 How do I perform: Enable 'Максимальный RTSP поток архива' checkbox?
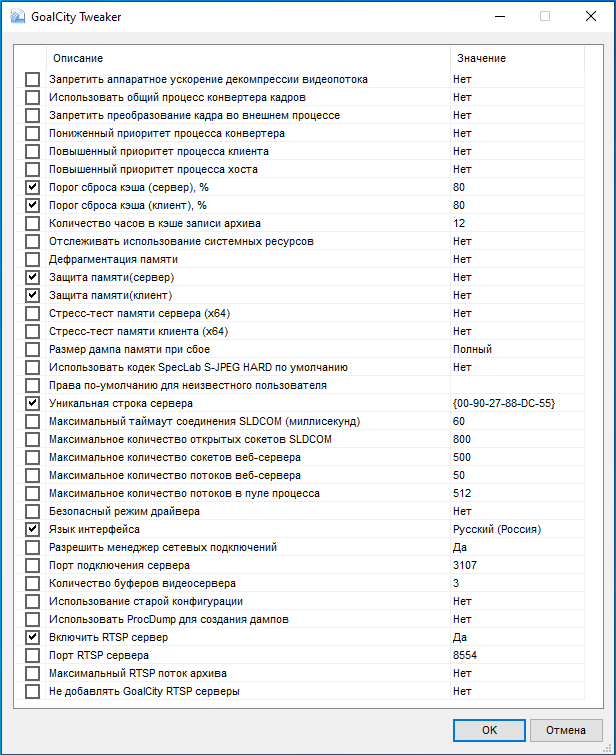32,673
